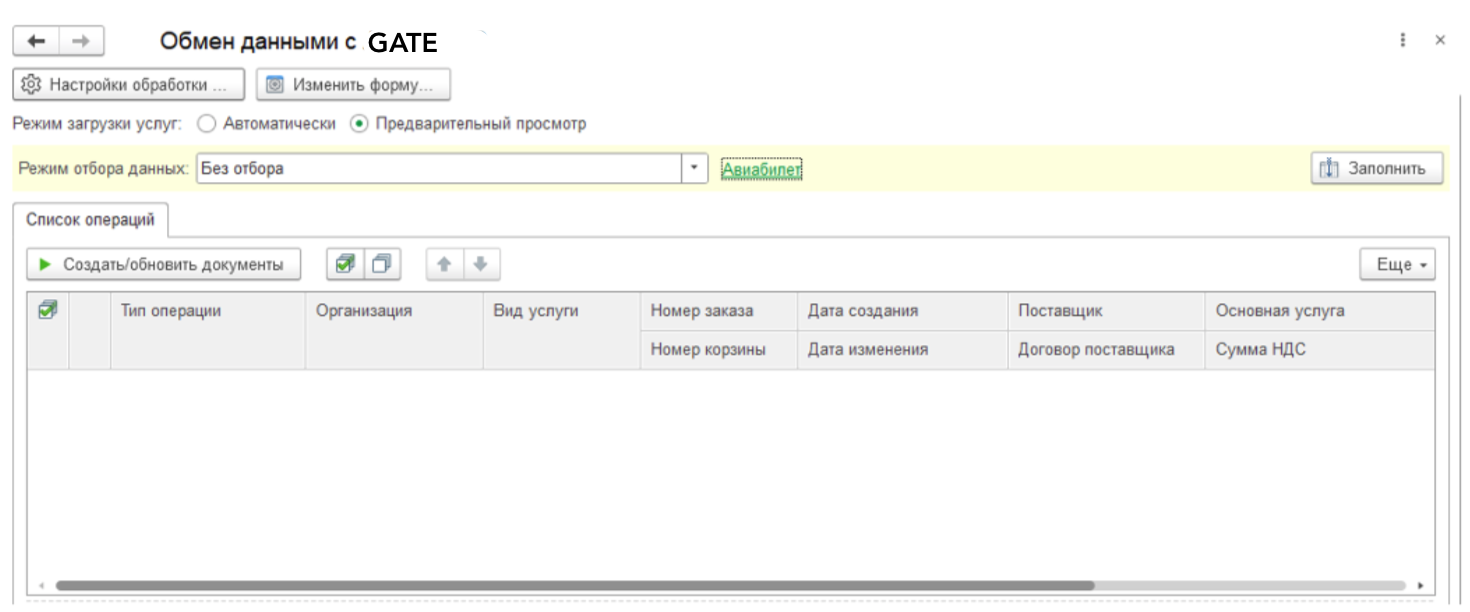This screenshot has width=1470, height=612.
Task: Expand Режим отбора данных dropdown arrow
Action: tap(695, 169)
